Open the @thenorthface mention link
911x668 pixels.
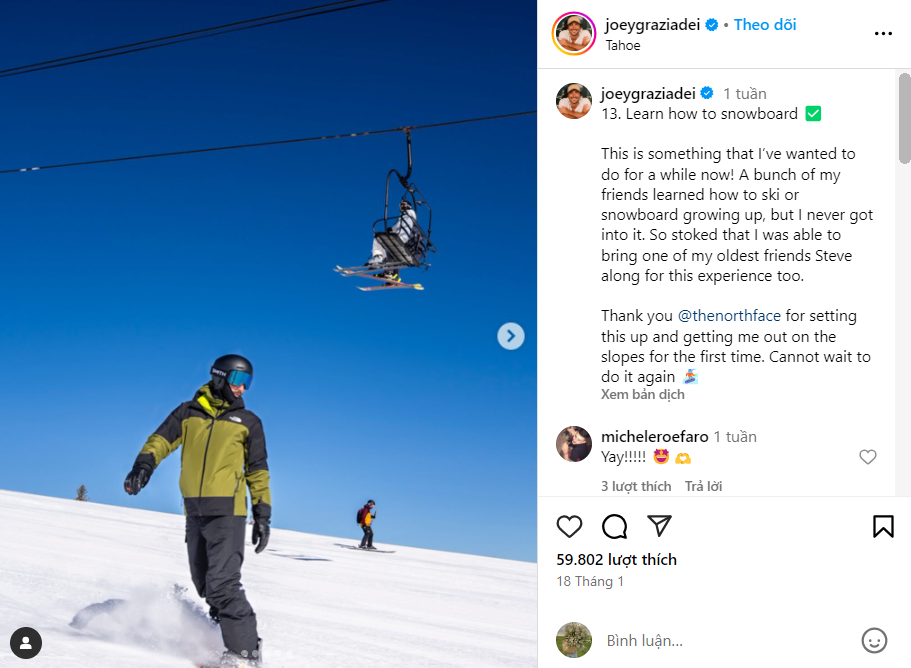[x=729, y=315]
